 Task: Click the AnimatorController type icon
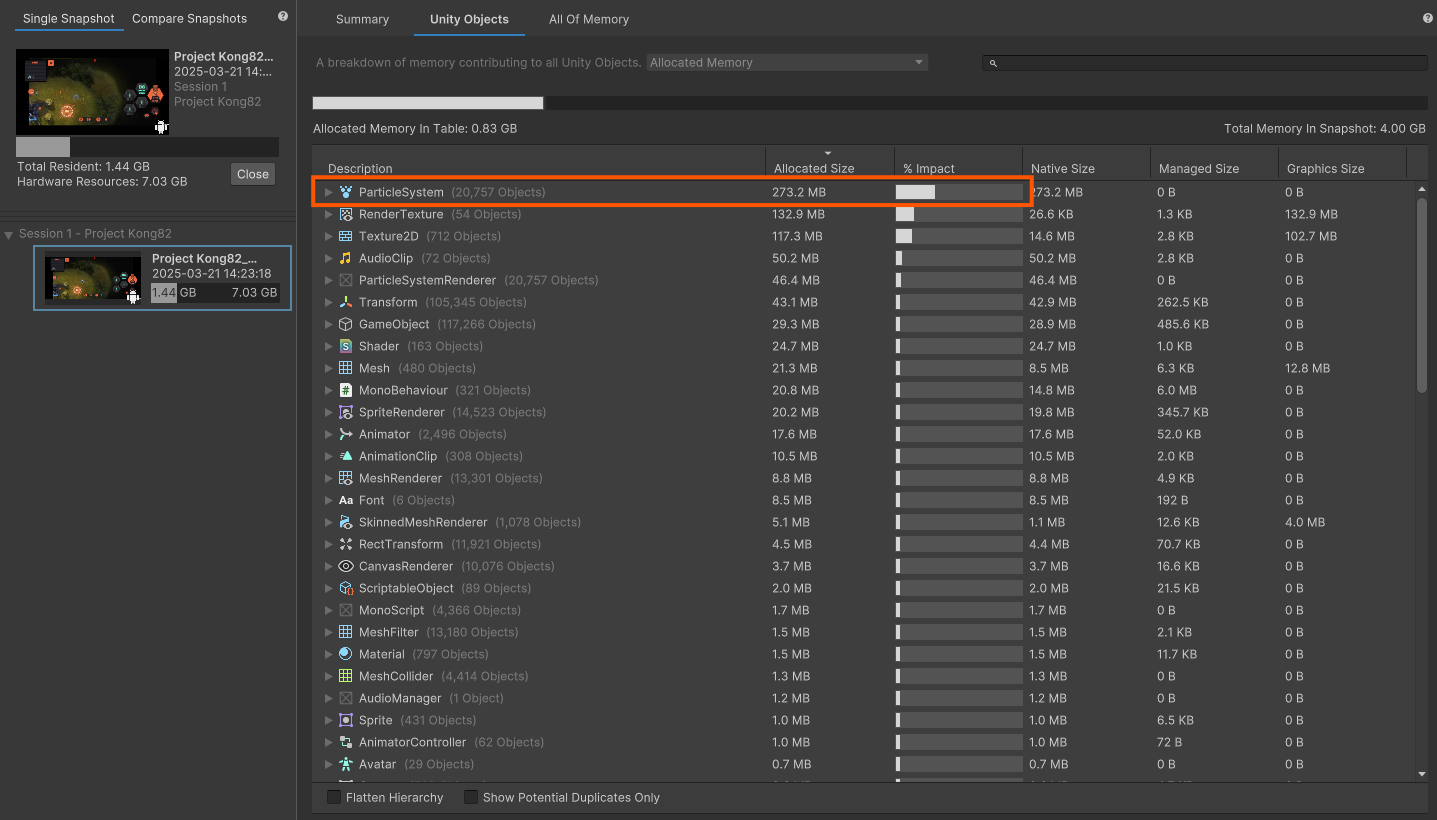coord(346,742)
